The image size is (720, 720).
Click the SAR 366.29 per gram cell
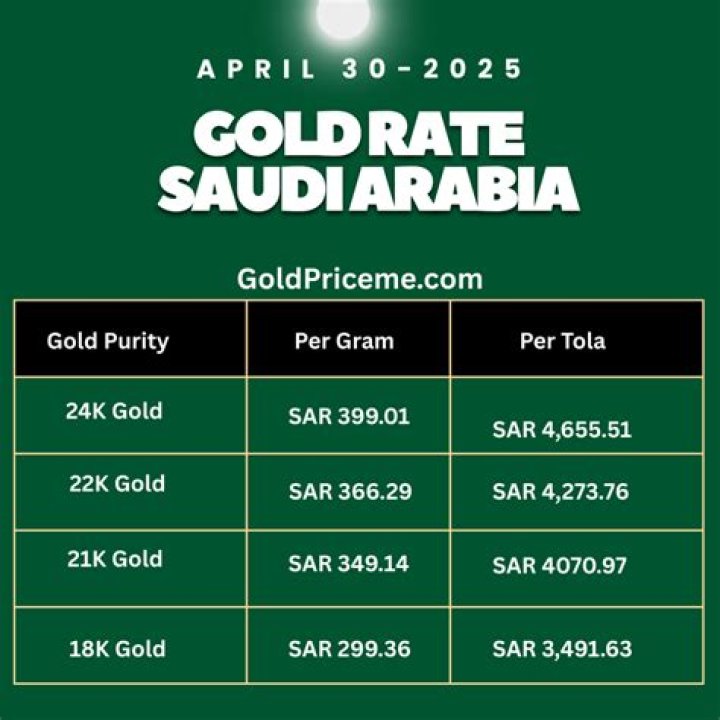[349, 491]
